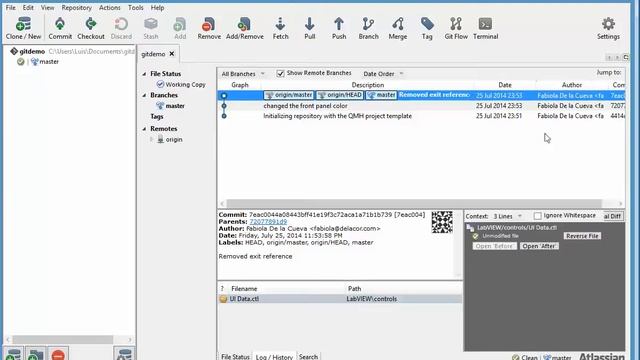Click the Pull toolbar icon
The height and width of the screenshot is (360, 640).
(x=309, y=28)
